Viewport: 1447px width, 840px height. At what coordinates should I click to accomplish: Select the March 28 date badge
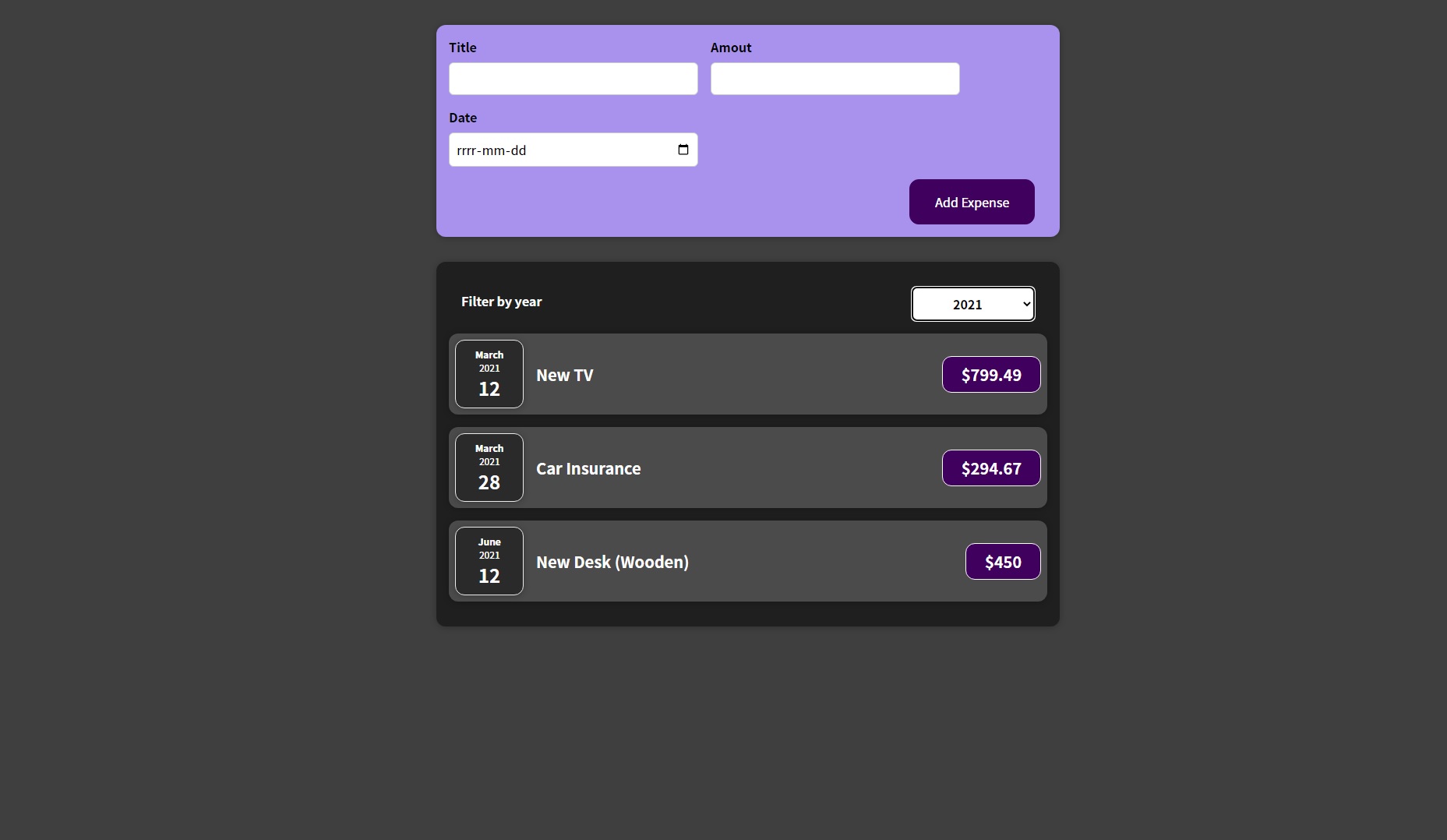click(489, 468)
